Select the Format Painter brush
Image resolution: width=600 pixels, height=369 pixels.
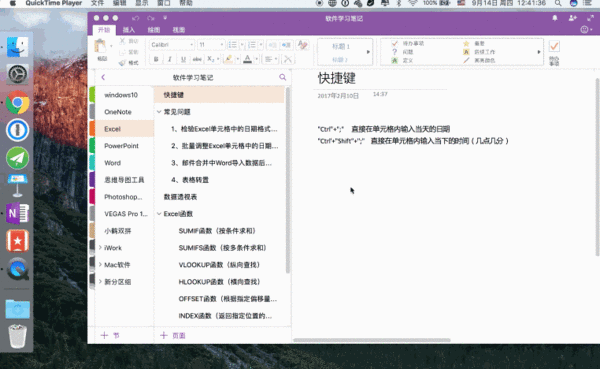(x=122, y=63)
